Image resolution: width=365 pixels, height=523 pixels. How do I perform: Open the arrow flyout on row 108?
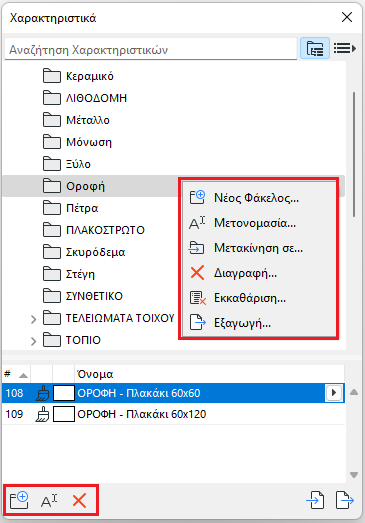coord(334,393)
